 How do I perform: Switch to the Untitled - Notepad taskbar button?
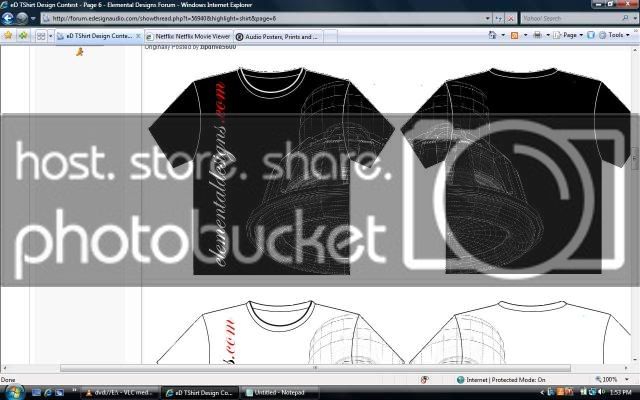point(279,393)
